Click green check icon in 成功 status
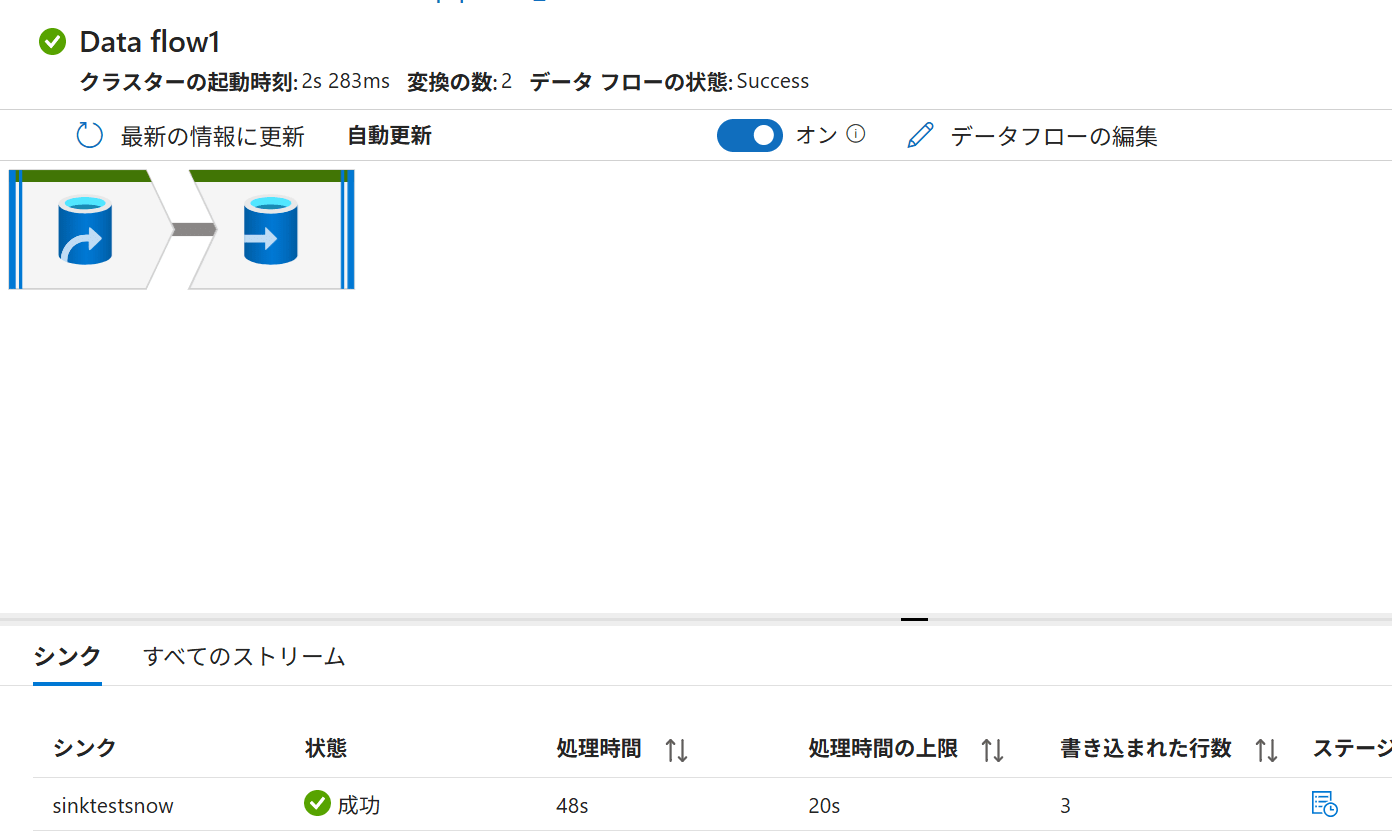The image size is (1392, 835). pyautogui.click(x=317, y=803)
